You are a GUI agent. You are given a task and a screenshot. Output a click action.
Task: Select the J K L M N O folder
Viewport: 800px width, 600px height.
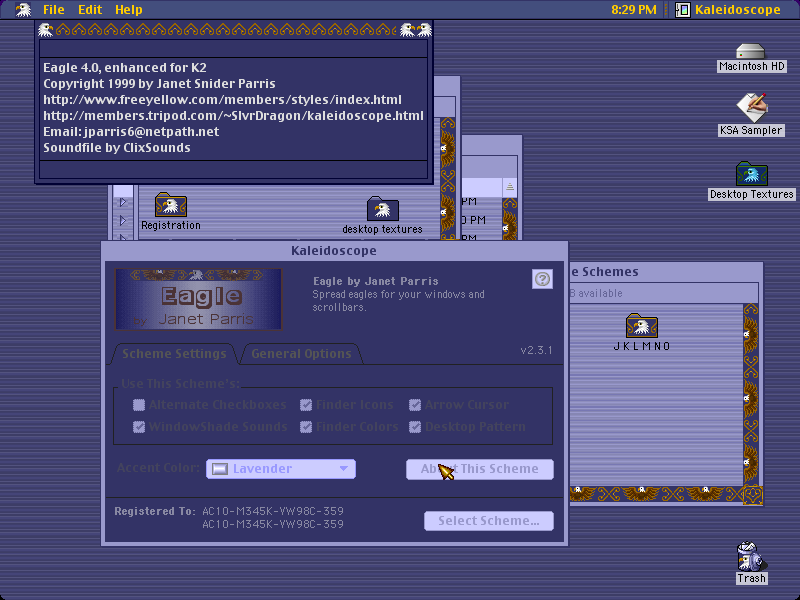[641, 326]
